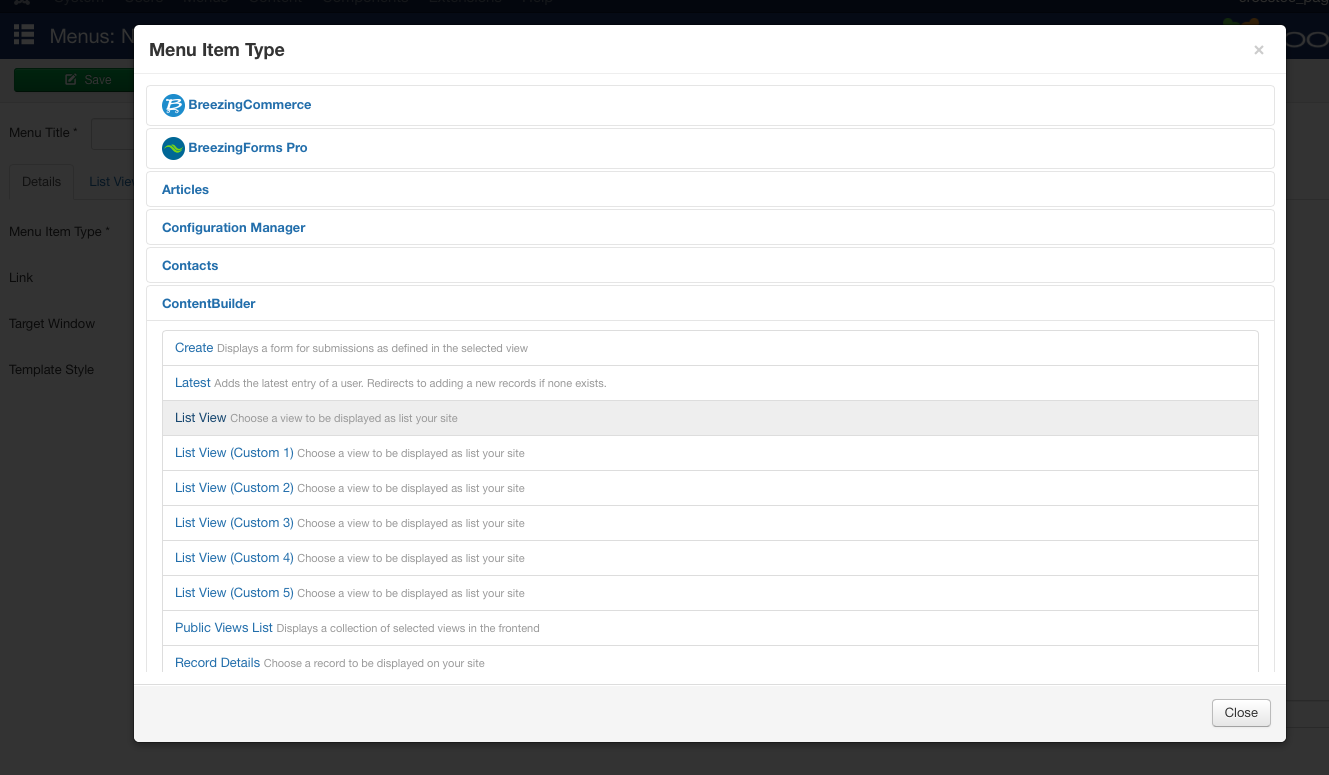Click the Close button in the dialog footer
The image size is (1329, 775).
[x=1241, y=713]
